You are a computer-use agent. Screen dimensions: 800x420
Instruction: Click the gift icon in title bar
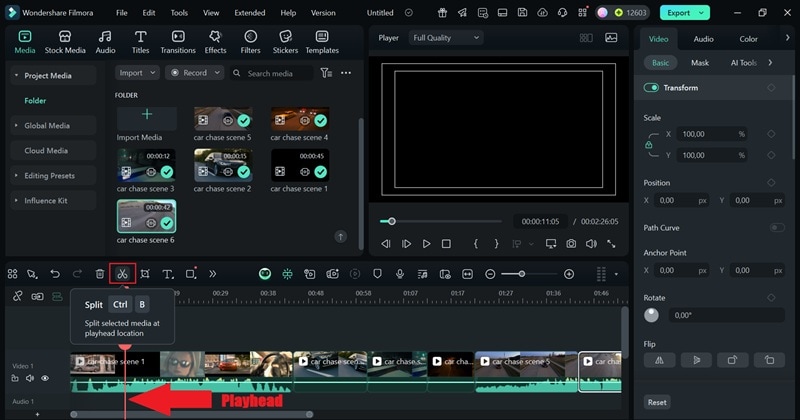(x=442, y=13)
